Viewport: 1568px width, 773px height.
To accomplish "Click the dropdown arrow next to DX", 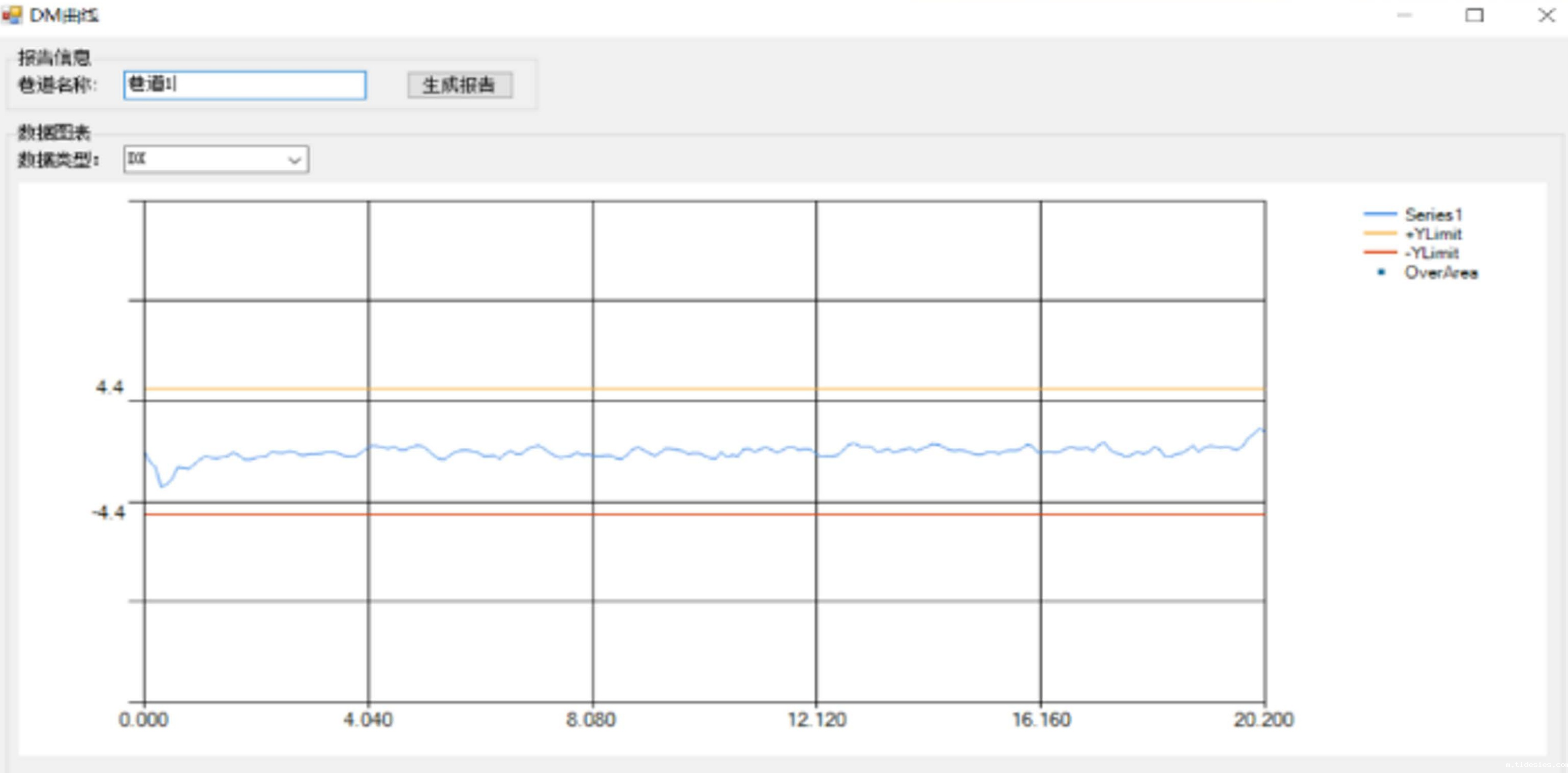I will click(294, 160).
